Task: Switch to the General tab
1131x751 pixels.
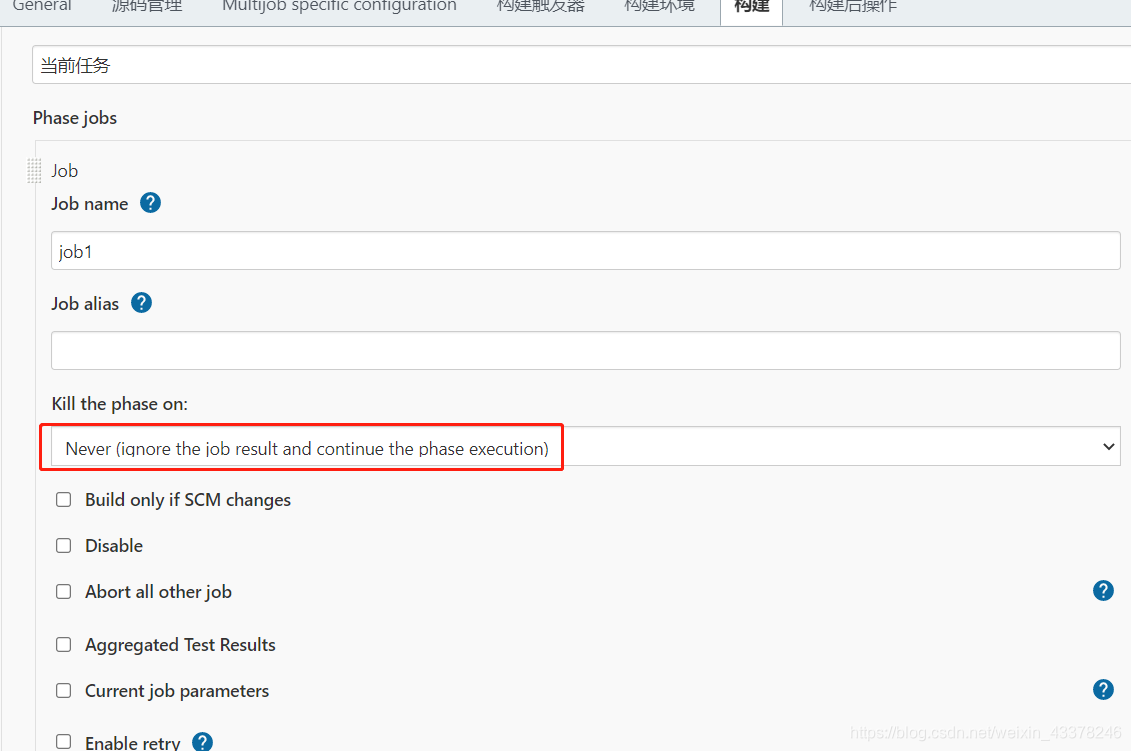Action: [x=42, y=6]
